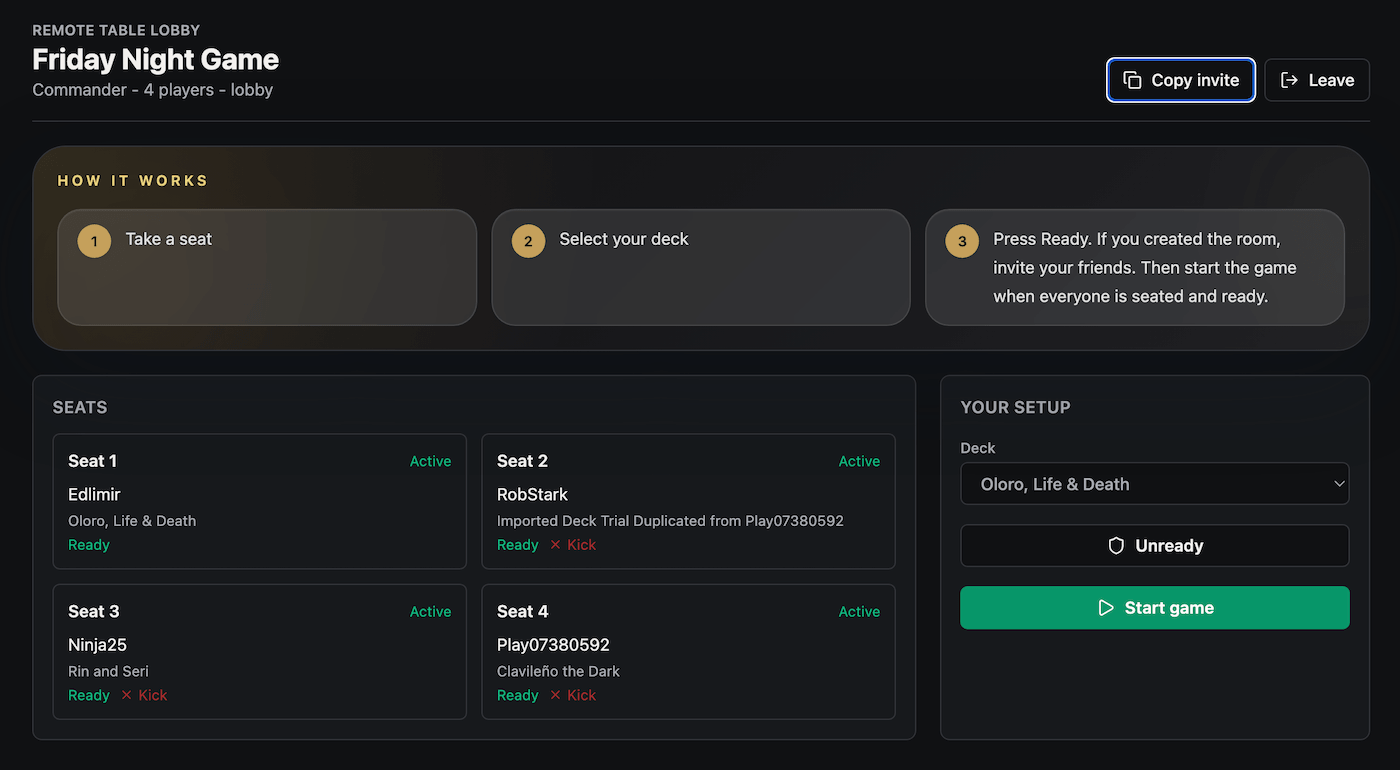Toggle readiness with the Unready button
Image resolution: width=1400 pixels, height=770 pixels.
click(1155, 546)
